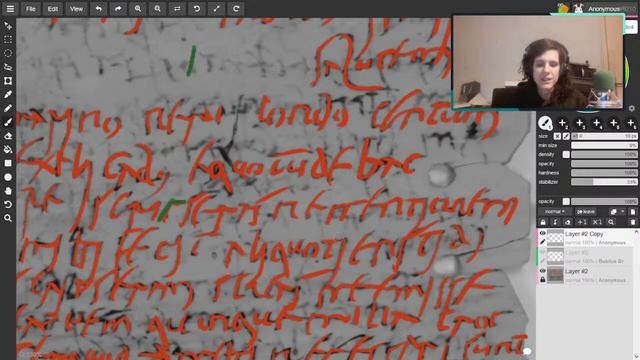Open the View menu

pyautogui.click(x=76, y=9)
